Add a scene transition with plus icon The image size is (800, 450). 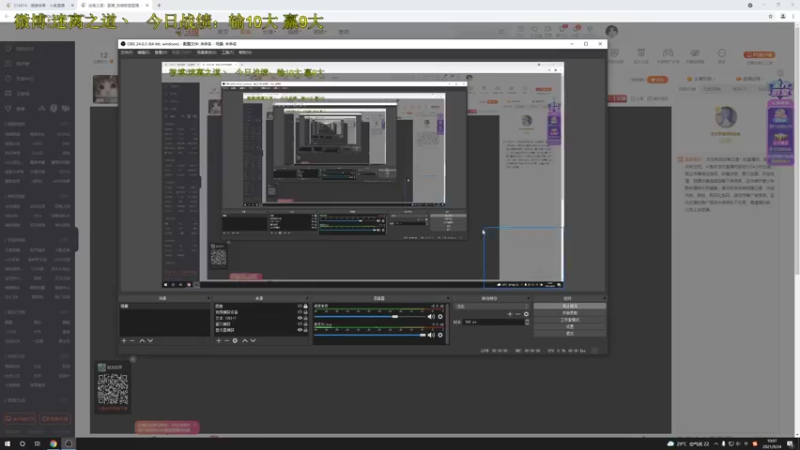(x=510, y=314)
